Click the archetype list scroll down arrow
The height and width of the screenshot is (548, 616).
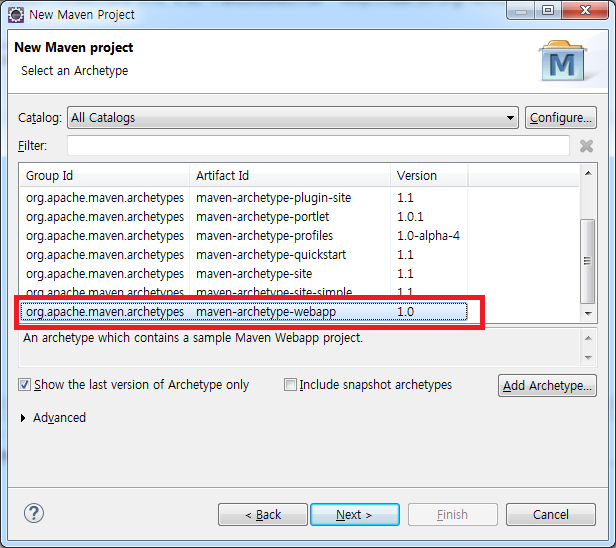pyautogui.click(x=588, y=313)
